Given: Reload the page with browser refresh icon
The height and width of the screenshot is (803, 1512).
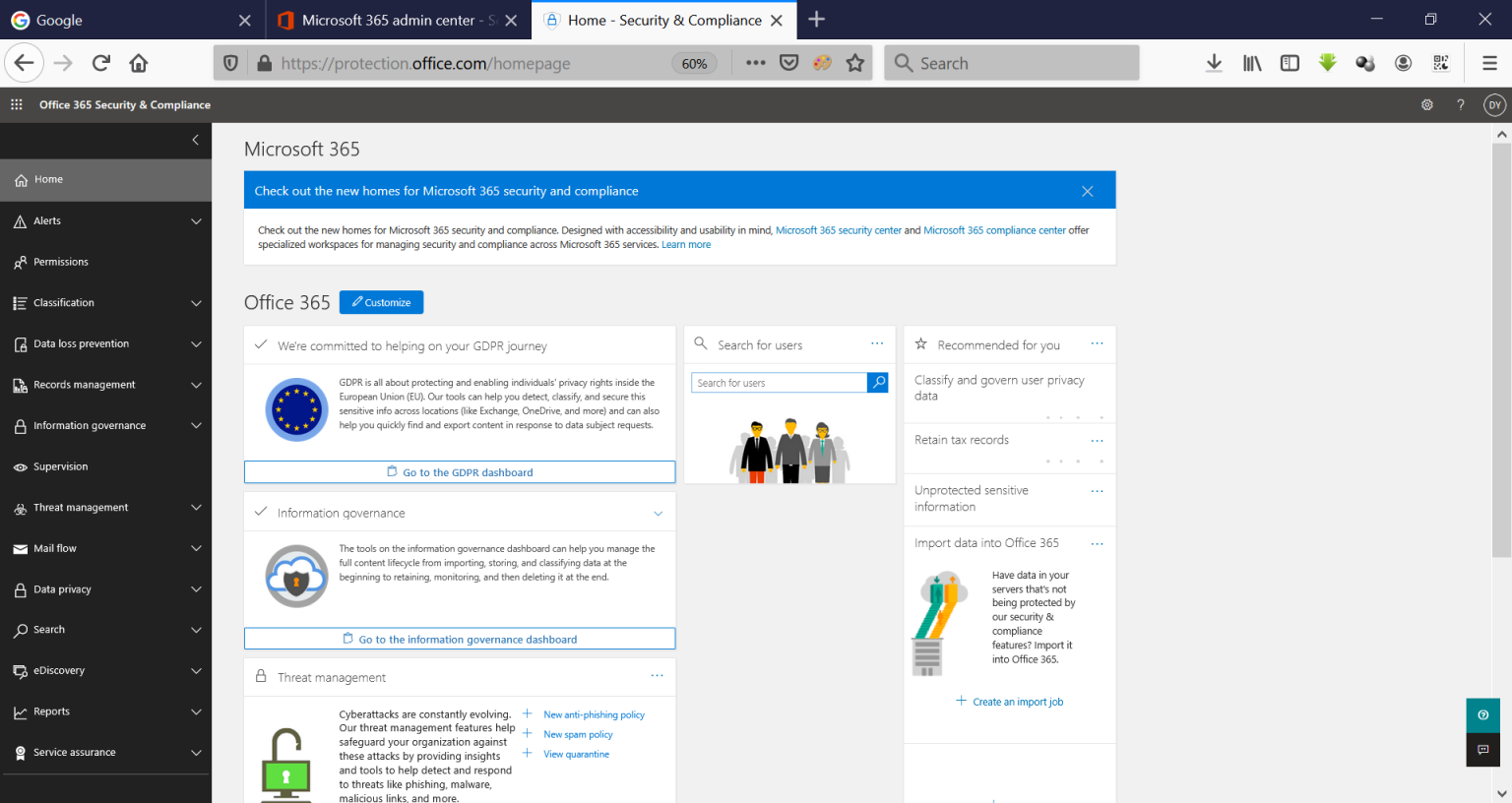Looking at the screenshot, I should click(x=100, y=63).
